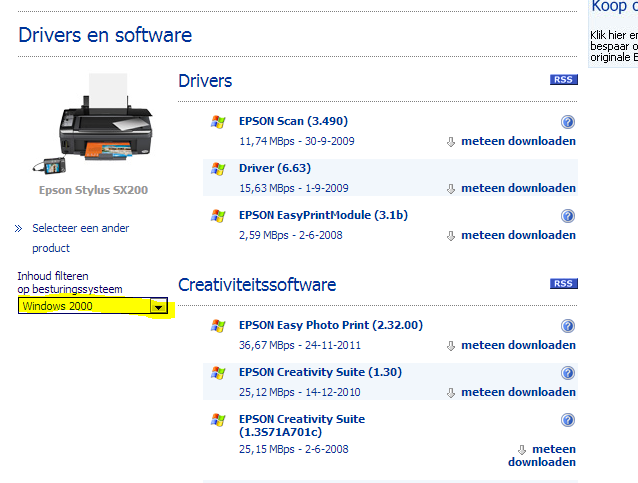Click the '11,74 MBps - 30-9-2009' file info

297,141
